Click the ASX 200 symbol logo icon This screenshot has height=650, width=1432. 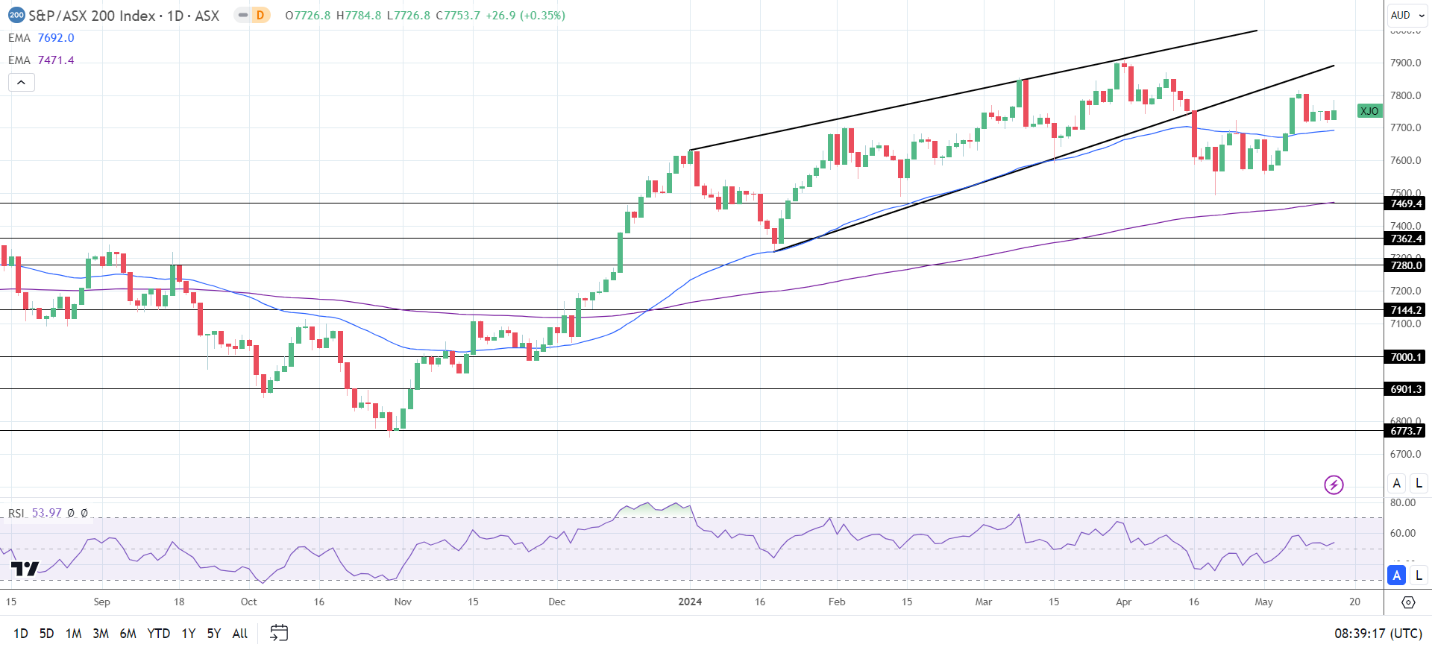pyautogui.click(x=18, y=15)
